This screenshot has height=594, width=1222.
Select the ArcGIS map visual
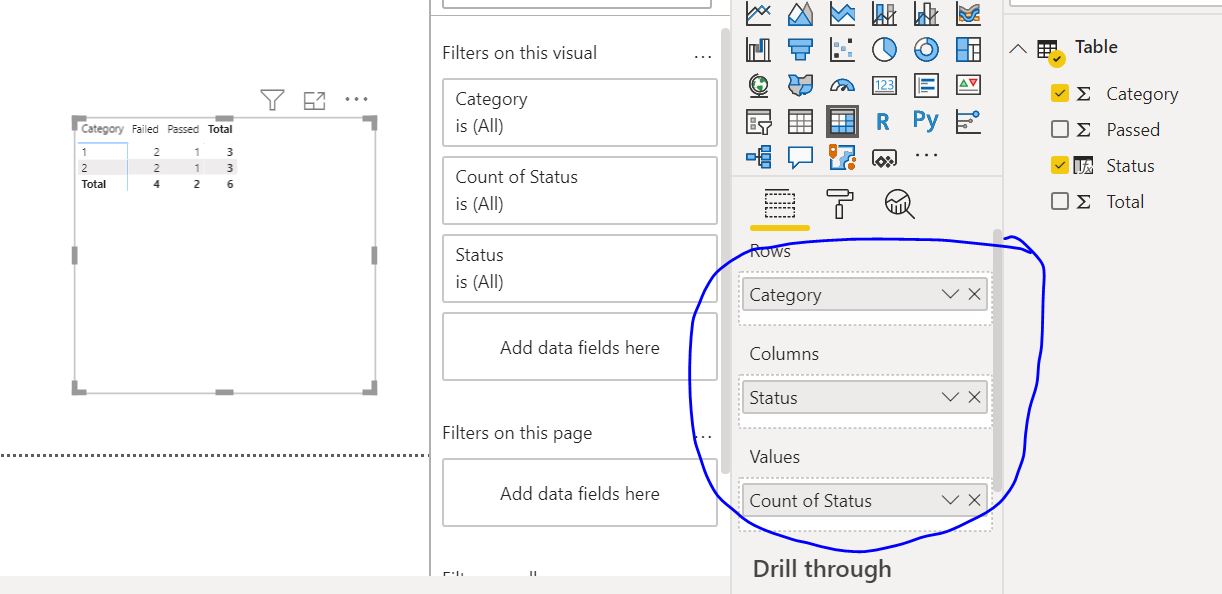pyautogui.click(x=842, y=157)
